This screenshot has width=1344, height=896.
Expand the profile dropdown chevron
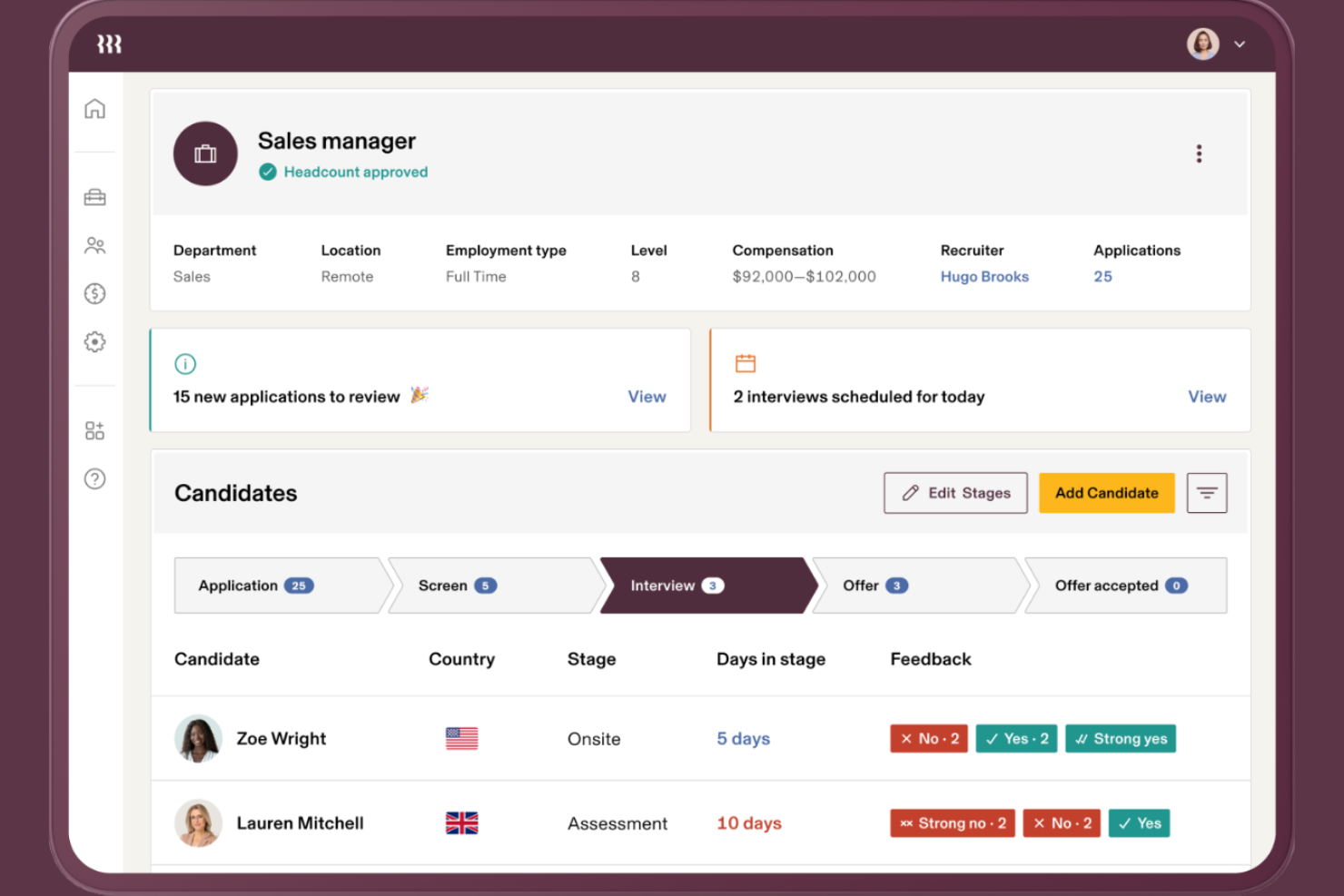[x=1240, y=44]
